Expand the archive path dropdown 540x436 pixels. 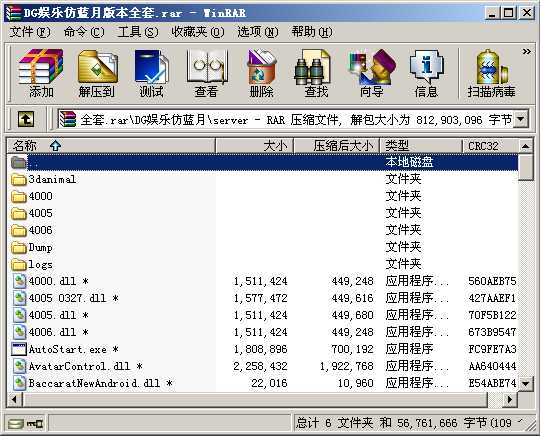click(521, 120)
